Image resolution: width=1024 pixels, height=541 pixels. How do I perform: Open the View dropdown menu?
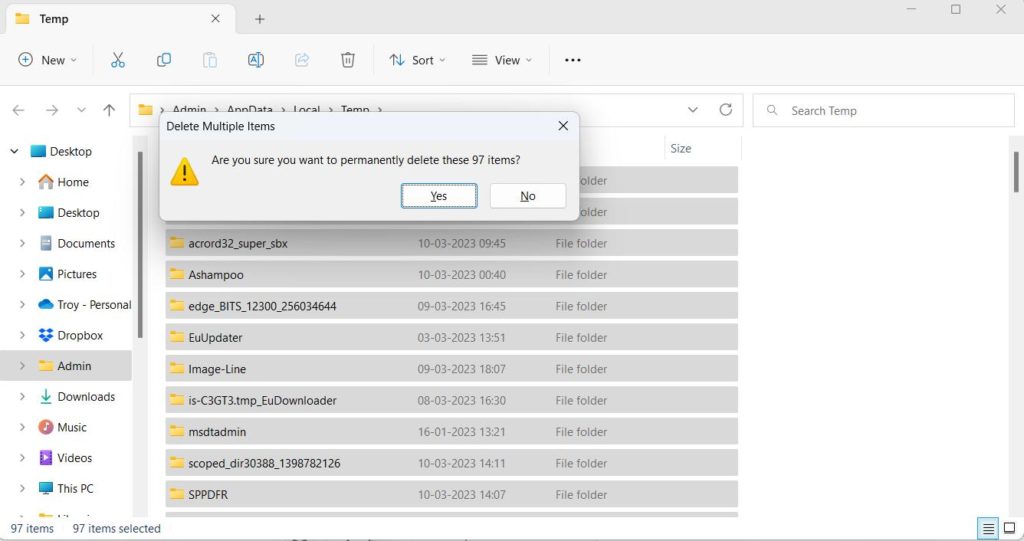coord(501,60)
